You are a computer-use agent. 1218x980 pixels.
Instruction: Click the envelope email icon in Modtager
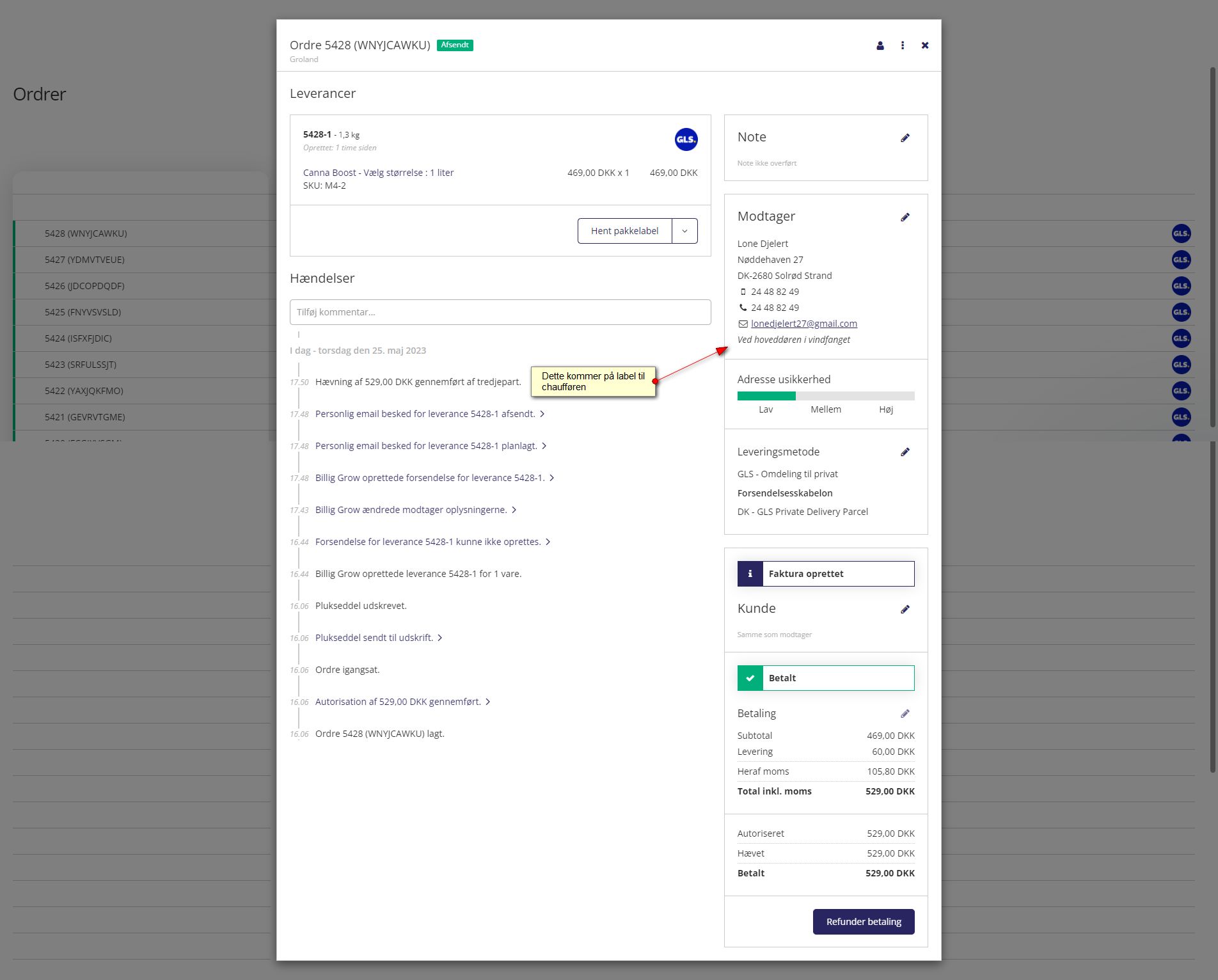tap(743, 324)
